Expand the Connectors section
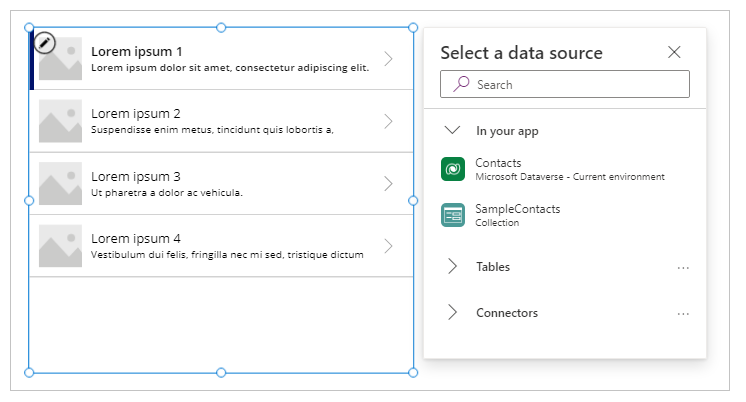 [453, 313]
